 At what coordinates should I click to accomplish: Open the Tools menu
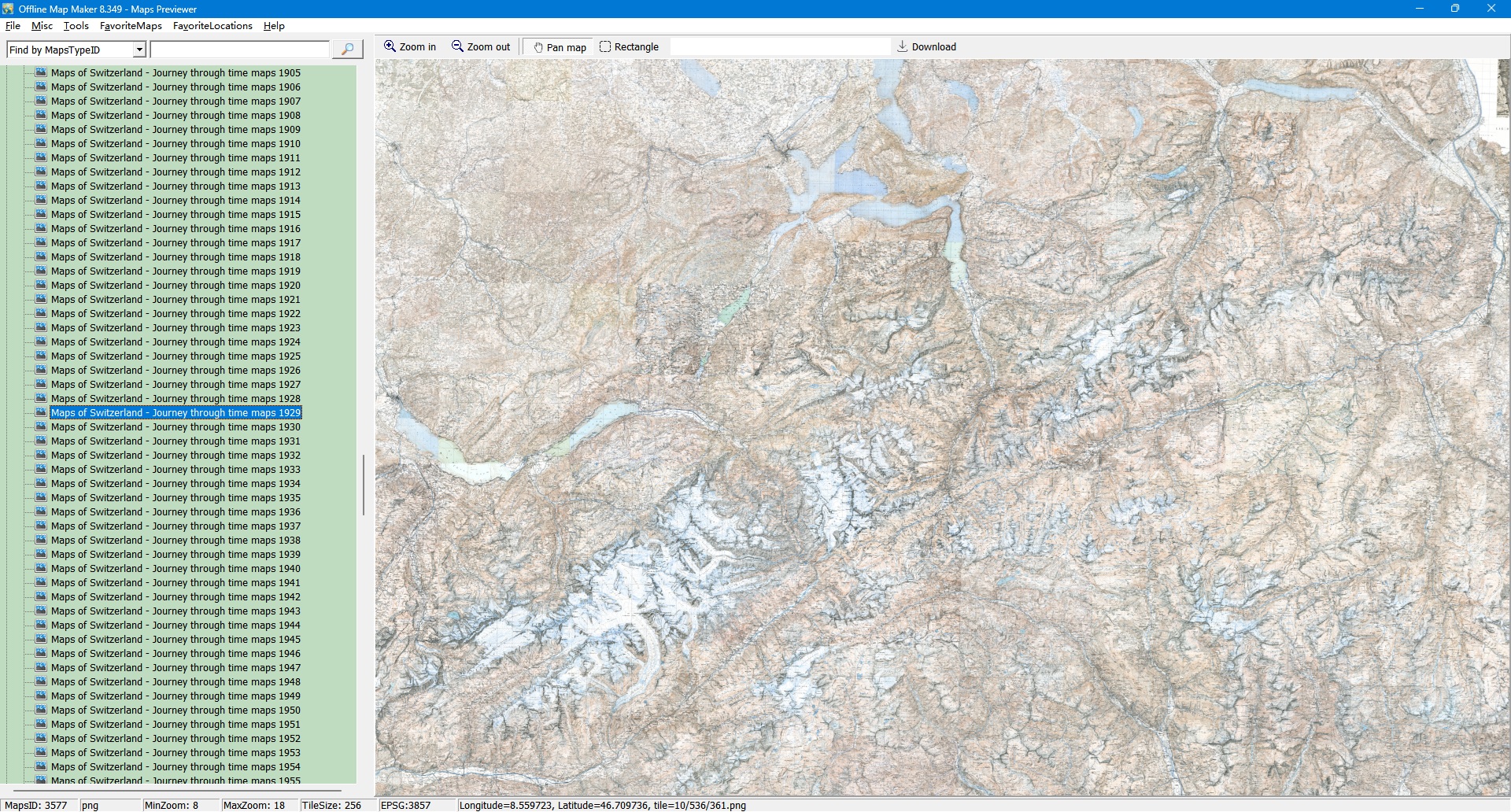click(x=76, y=26)
